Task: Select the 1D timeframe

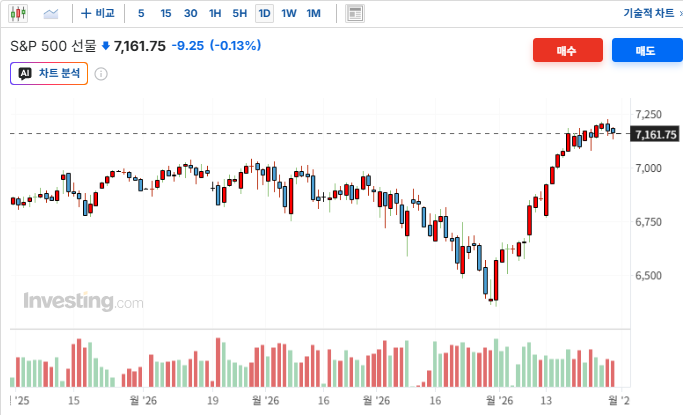Action: (264, 13)
